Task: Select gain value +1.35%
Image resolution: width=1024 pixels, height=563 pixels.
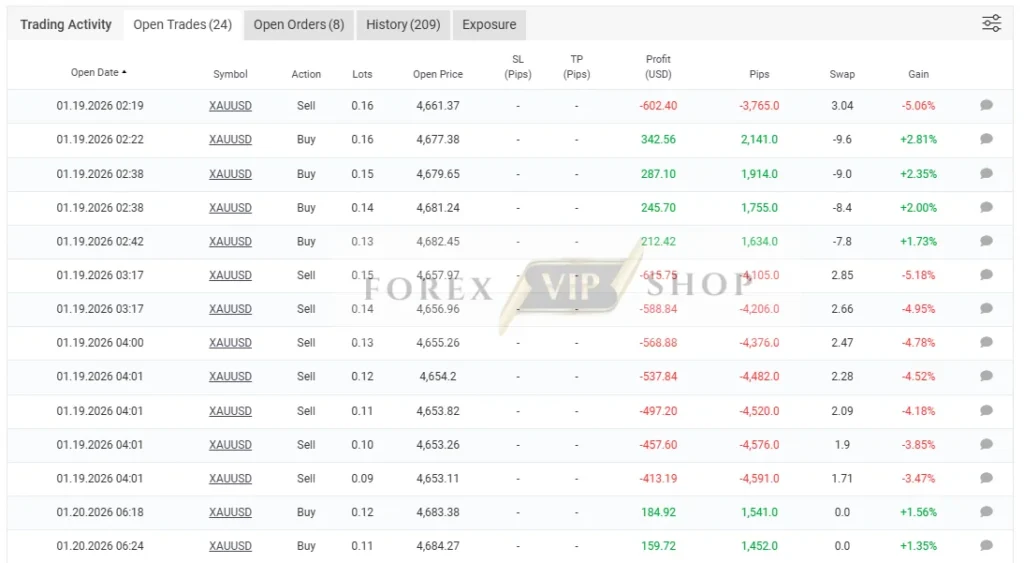Action: point(918,546)
